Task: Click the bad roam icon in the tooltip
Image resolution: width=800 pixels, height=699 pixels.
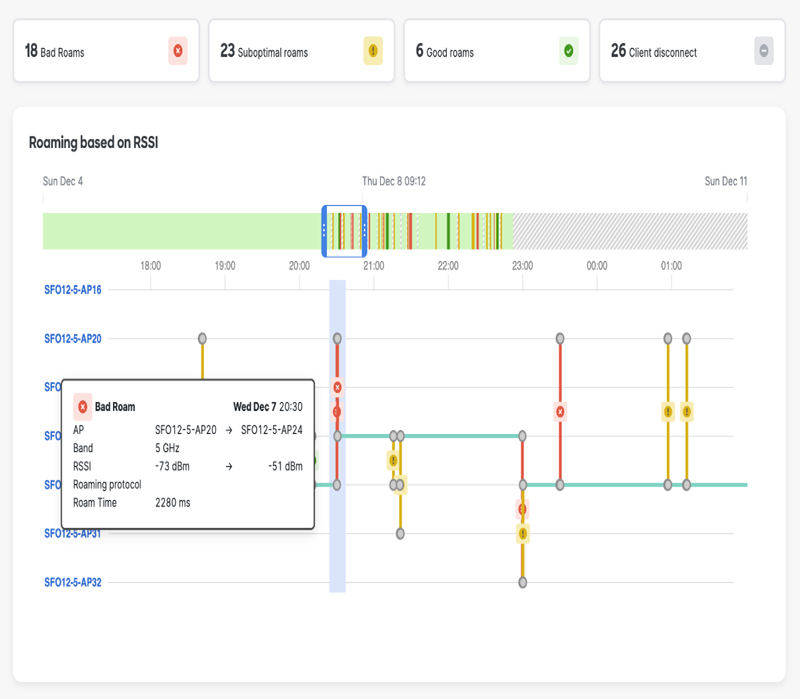Action: pyautogui.click(x=82, y=406)
